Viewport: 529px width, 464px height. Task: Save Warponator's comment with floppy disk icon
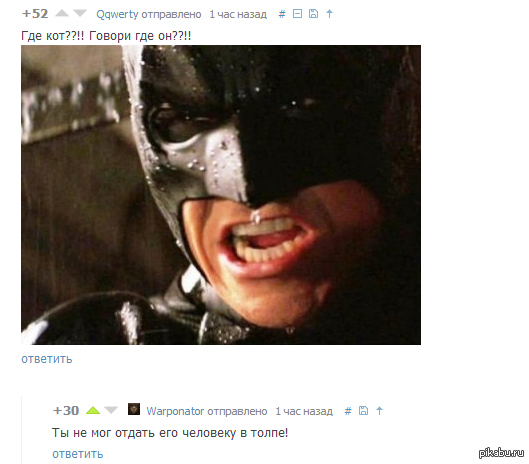(x=363, y=411)
